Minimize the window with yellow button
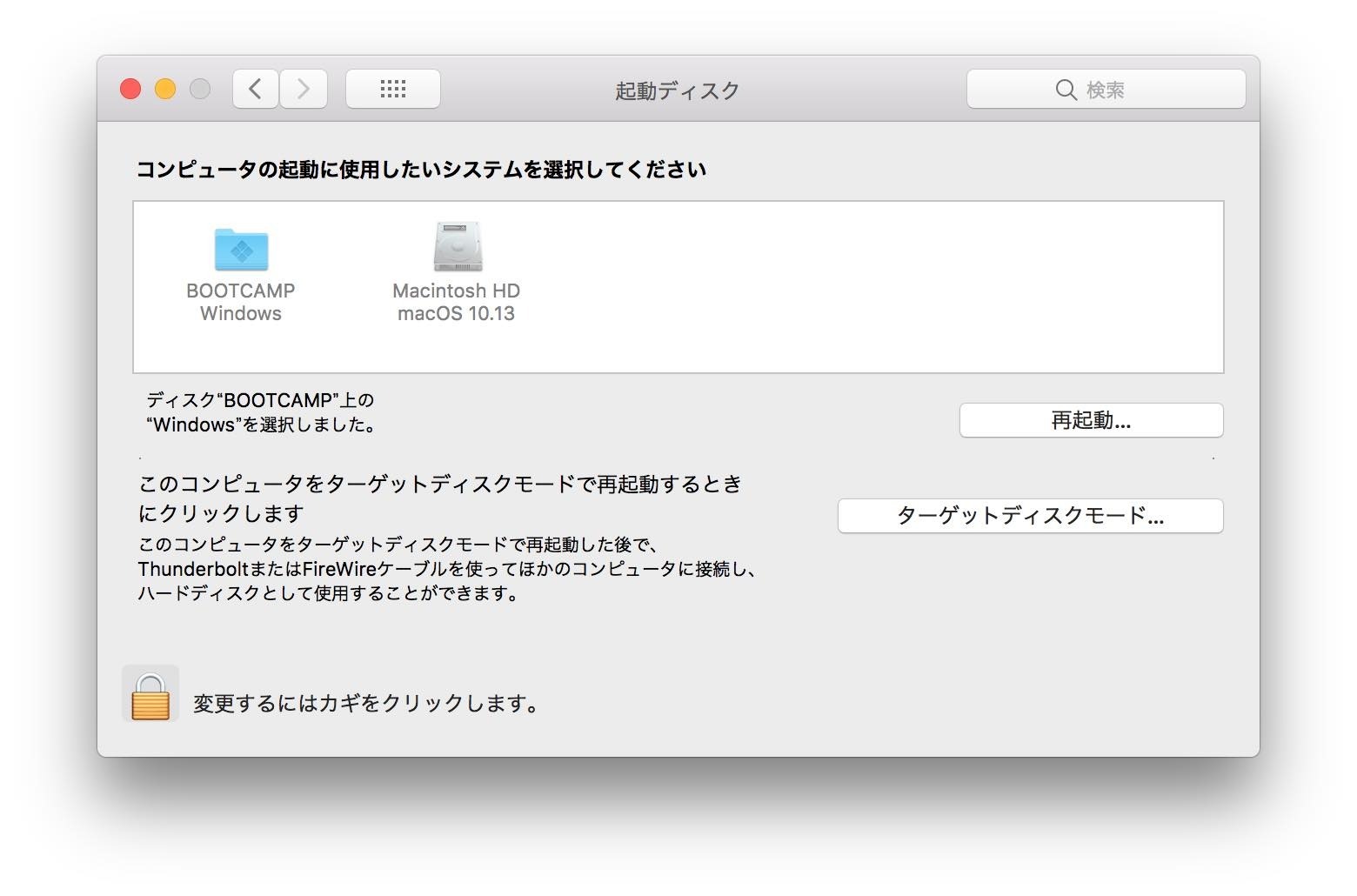 pos(165,89)
